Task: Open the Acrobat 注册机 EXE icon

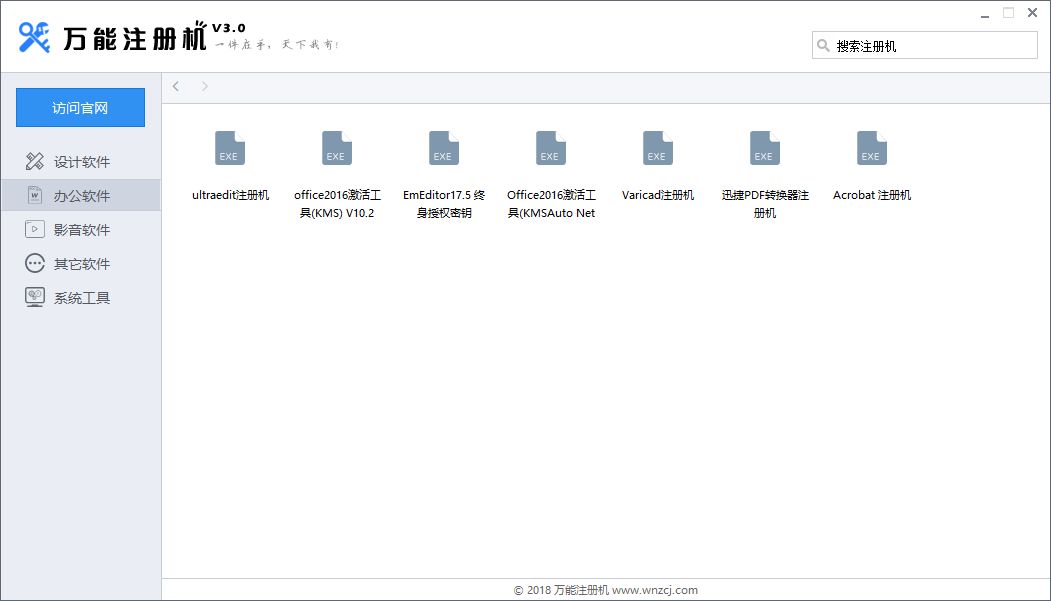Action: click(872, 148)
